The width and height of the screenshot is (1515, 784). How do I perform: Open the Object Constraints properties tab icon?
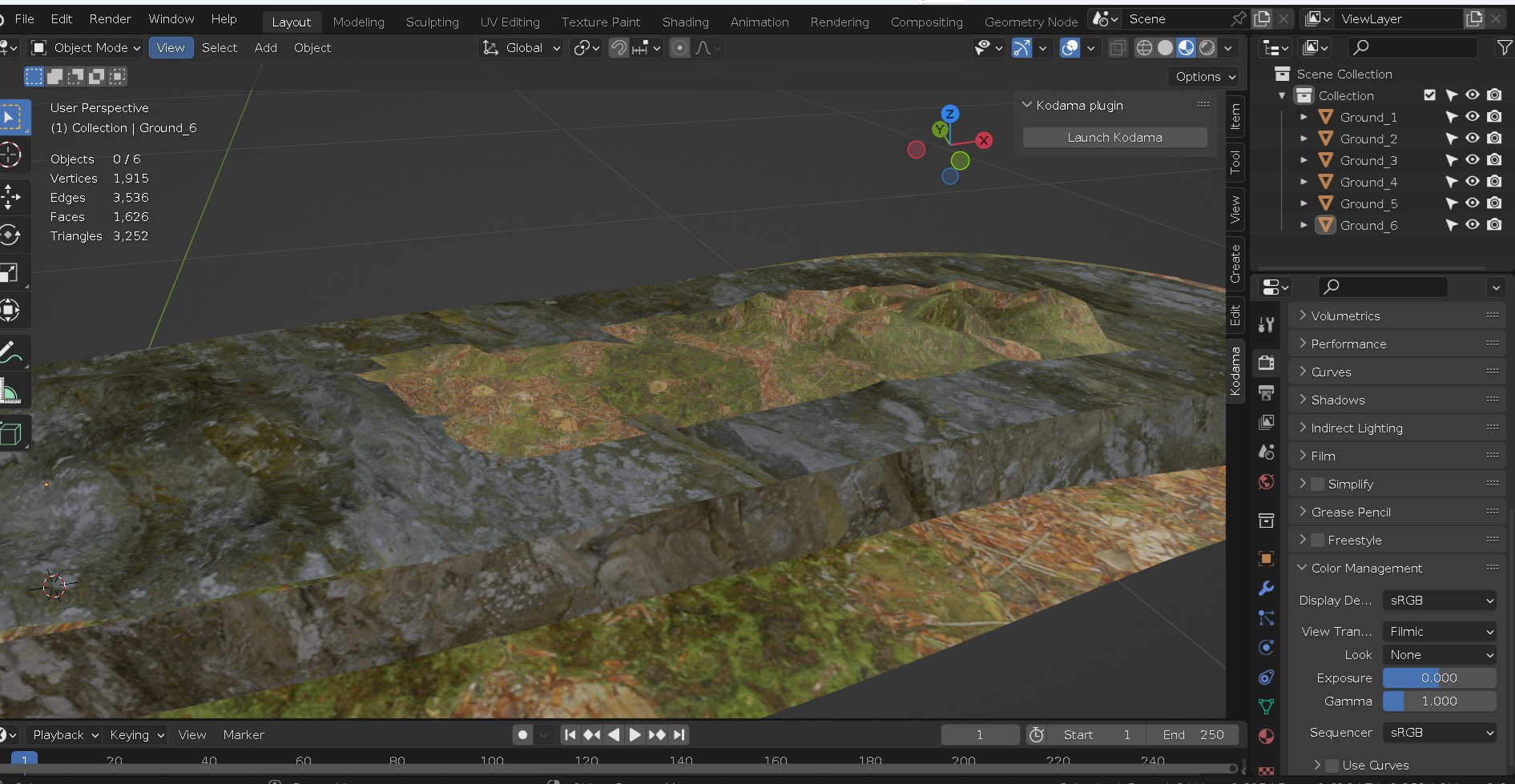click(1266, 677)
